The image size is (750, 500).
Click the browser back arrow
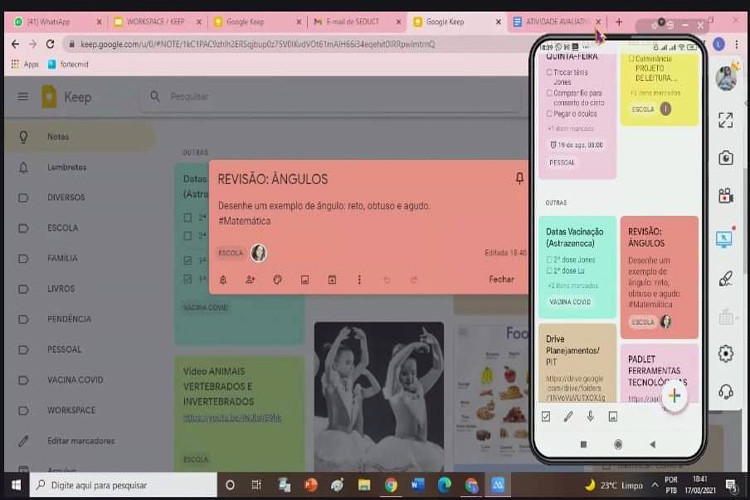pyautogui.click(x=15, y=44)
